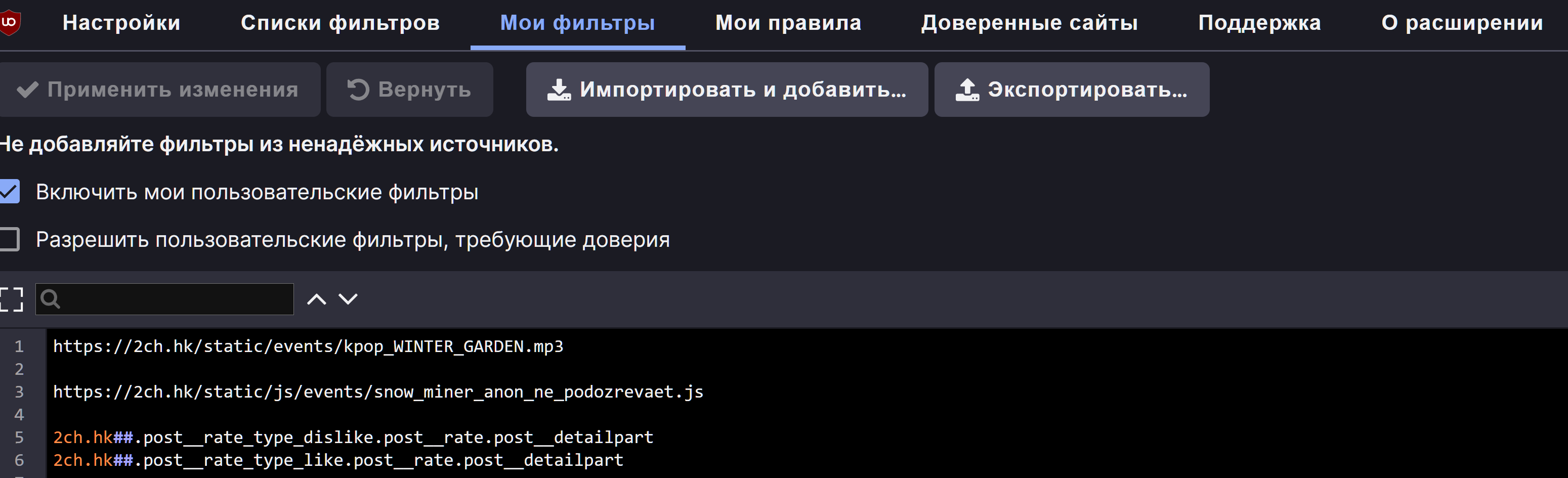Click the Экспортировать button
This screenshot has height=478, width=1568.
pos(1072,90)
